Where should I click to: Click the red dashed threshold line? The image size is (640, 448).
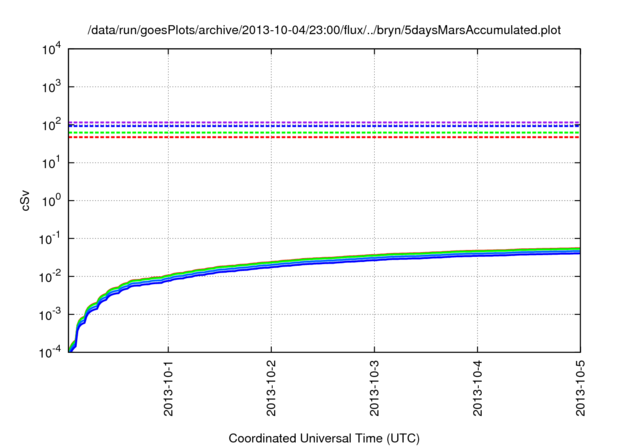click(x=324, y=137)
